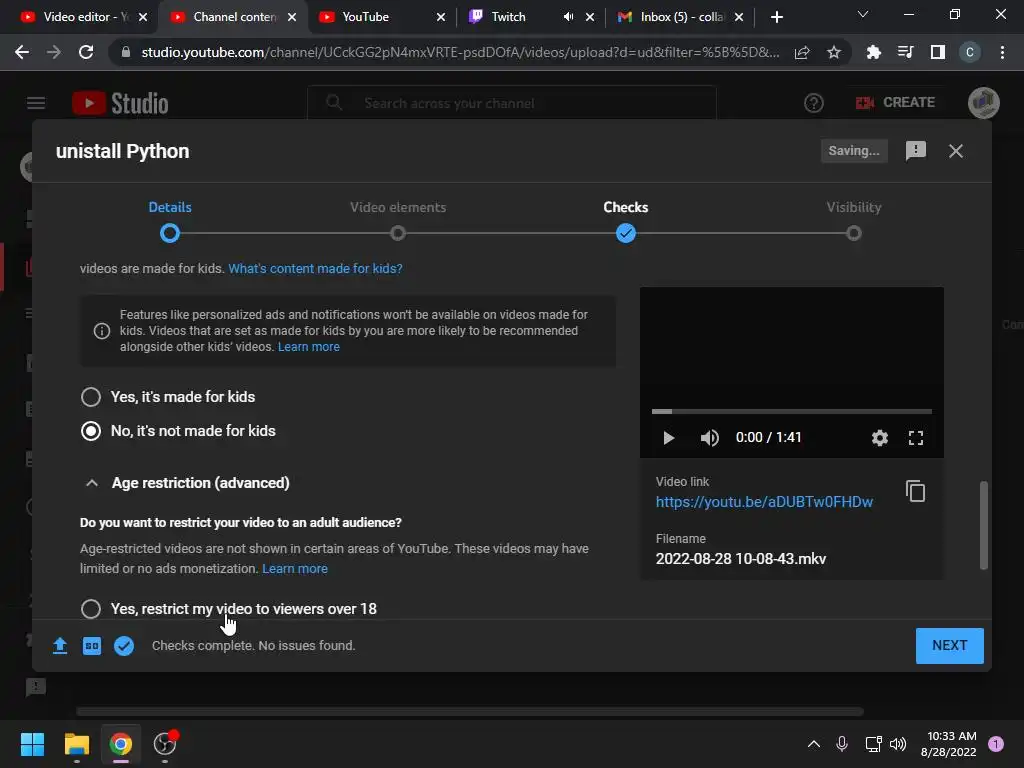Click the Saving... status button
The height and width of the screenshot is (768, 1024).
click(854, 151)
